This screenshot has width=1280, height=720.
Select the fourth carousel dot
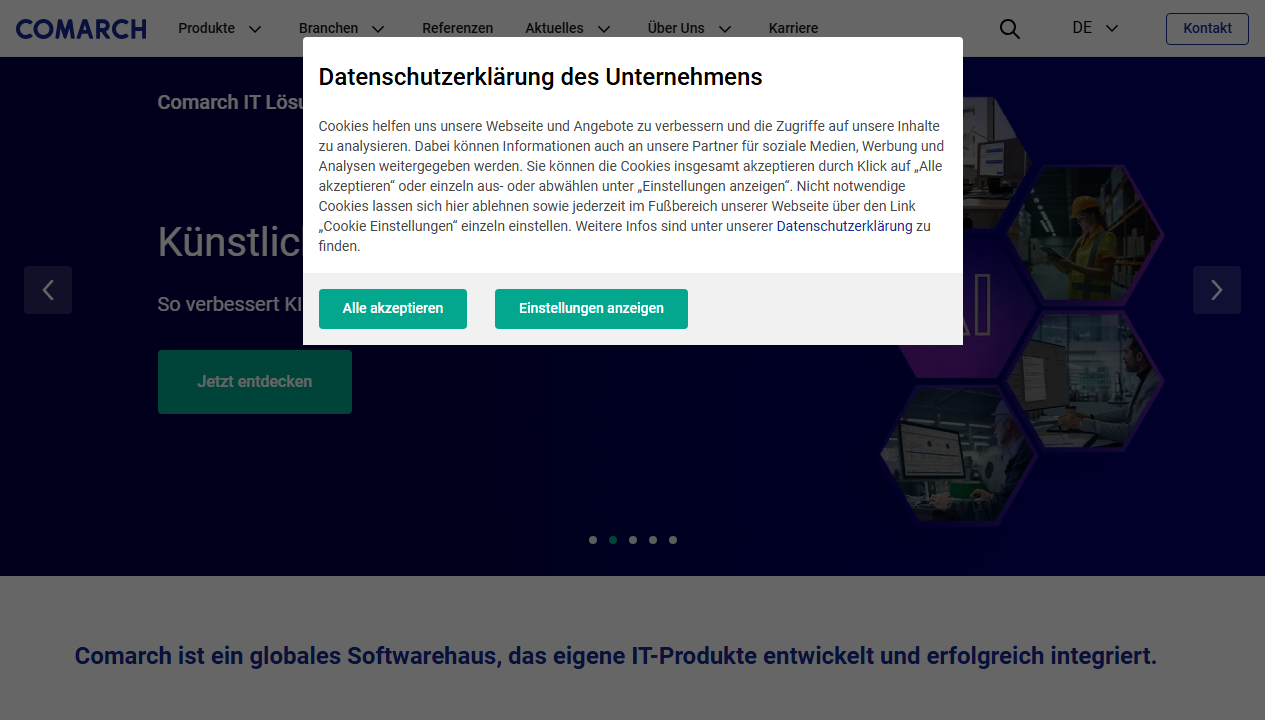click(653, 540)
